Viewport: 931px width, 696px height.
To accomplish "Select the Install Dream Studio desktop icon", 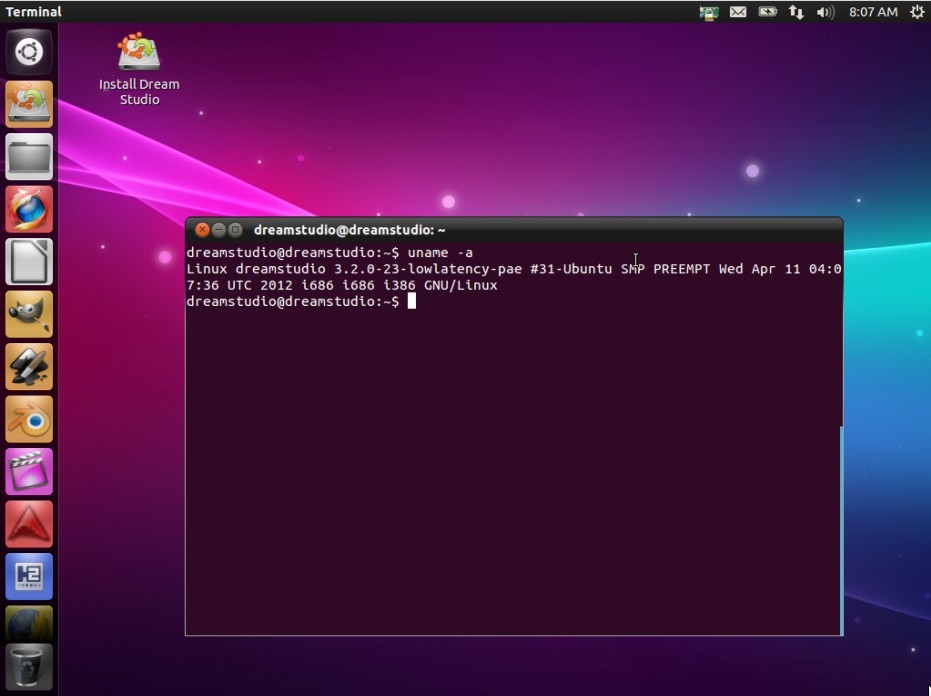I will [x=139, y=69].
